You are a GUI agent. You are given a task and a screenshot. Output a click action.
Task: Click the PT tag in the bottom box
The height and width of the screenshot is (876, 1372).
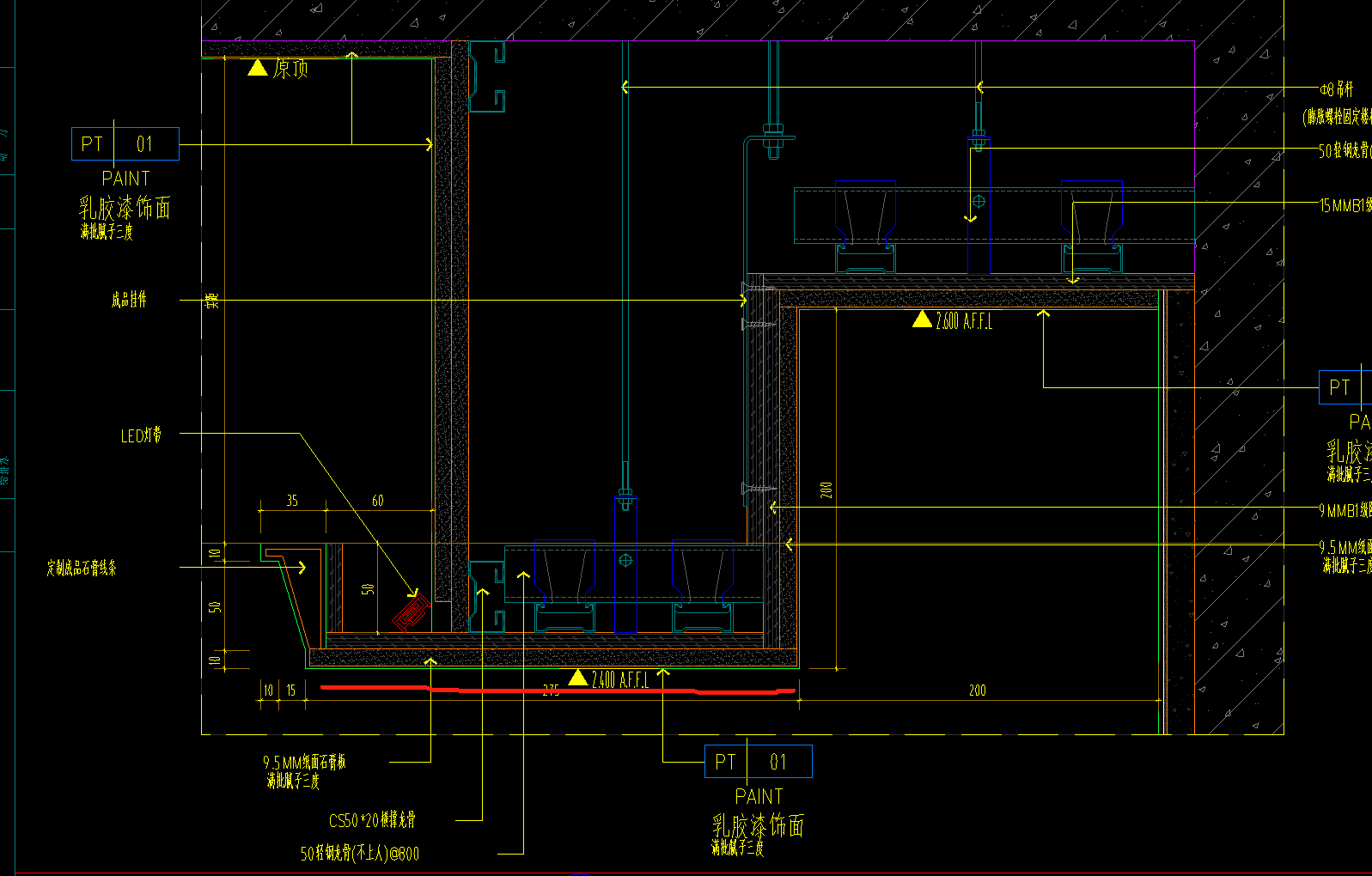[x=725, y=762]
